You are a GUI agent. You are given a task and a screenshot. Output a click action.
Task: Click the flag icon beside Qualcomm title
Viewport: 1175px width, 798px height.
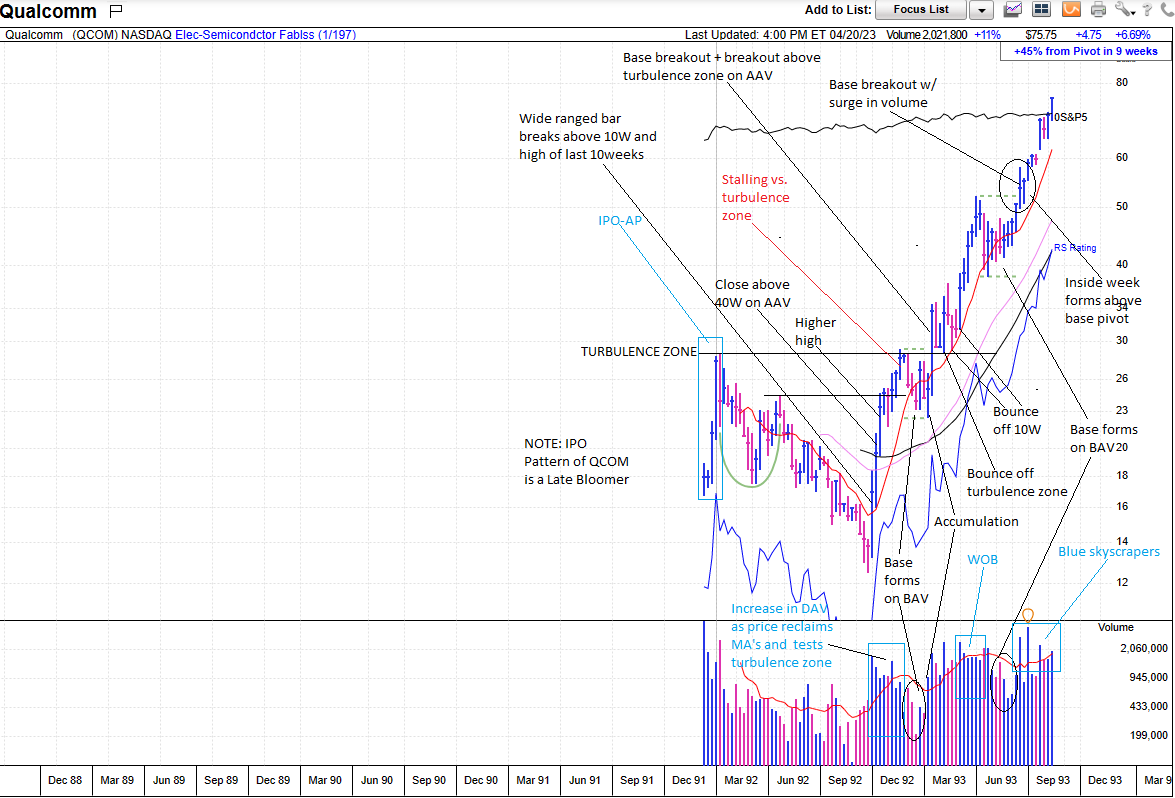click(116, 10)
